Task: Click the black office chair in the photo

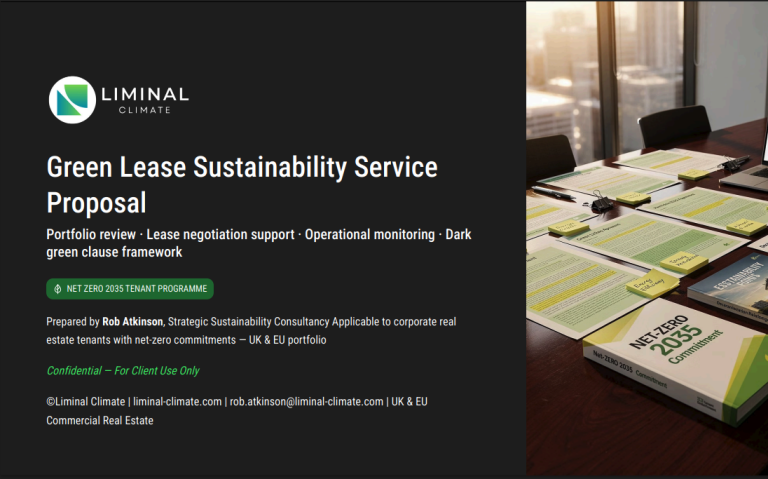Action: (673, 126)
